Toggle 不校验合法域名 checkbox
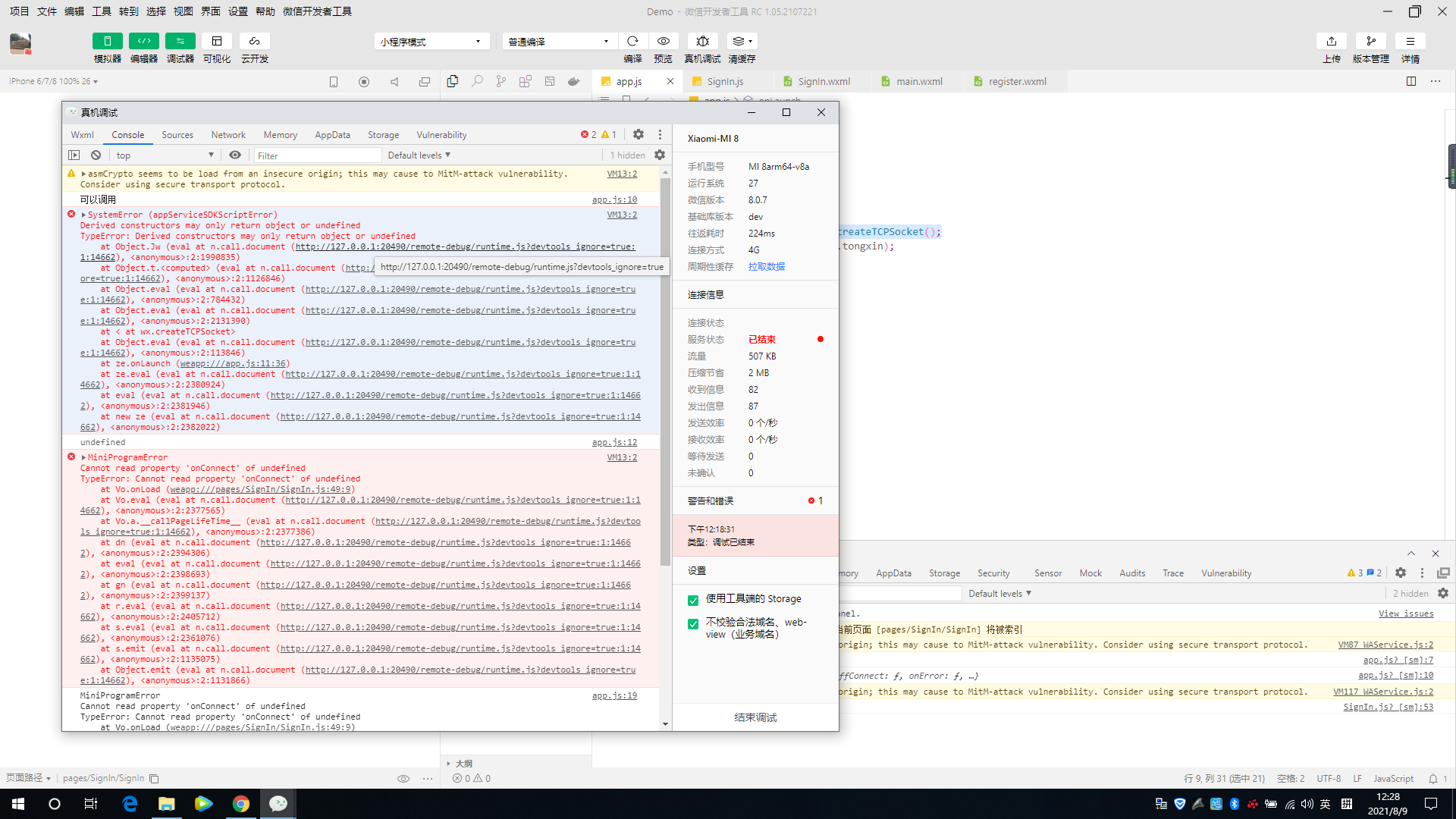This screenshot has height=819, width=1456. click(693, 623)
